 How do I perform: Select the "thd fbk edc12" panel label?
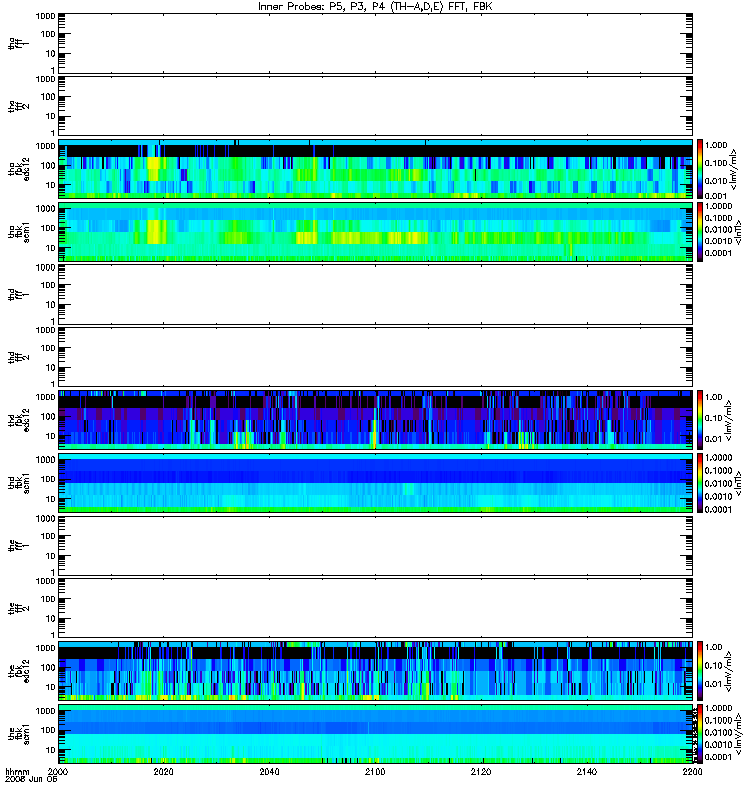(x=18, y=420)
